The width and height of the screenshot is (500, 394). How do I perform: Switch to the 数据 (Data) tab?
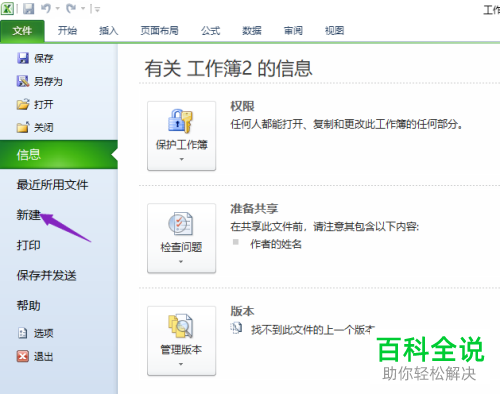(252, 31)
